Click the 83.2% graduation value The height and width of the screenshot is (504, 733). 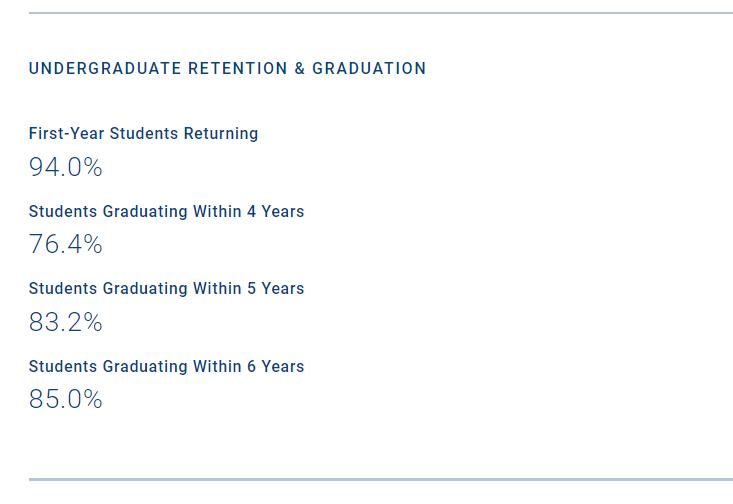click(x=66, y=322)
